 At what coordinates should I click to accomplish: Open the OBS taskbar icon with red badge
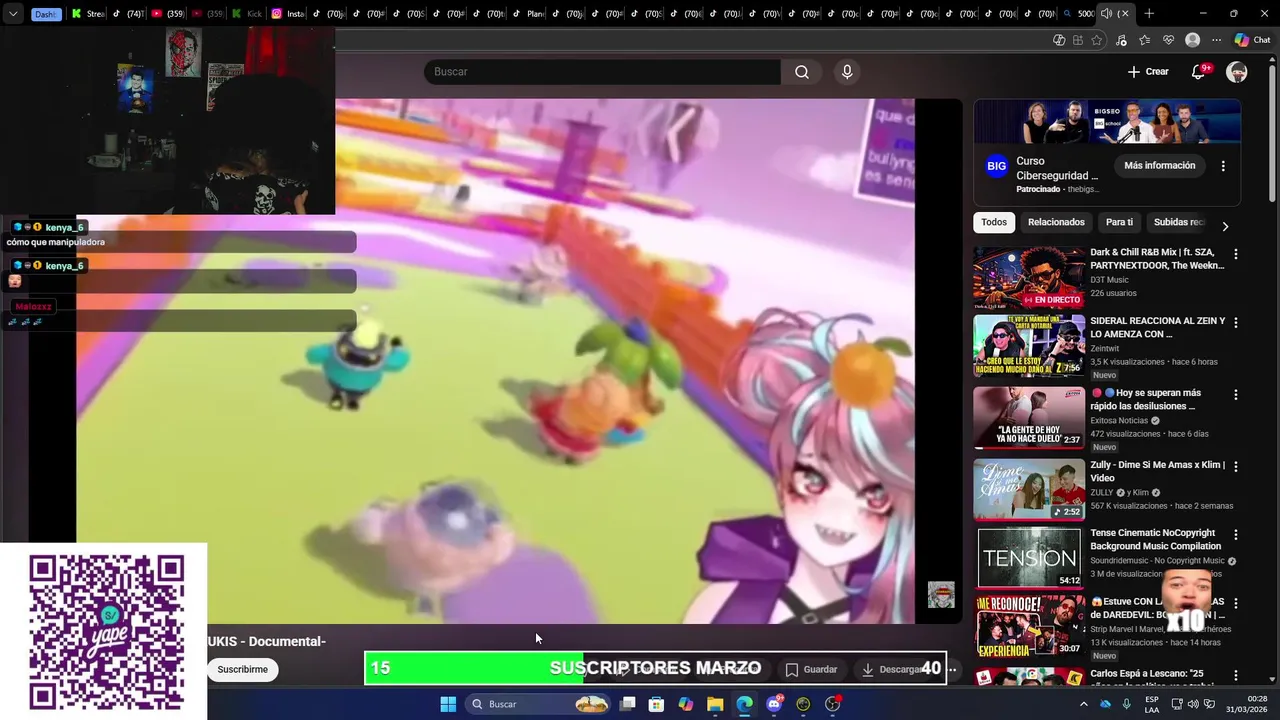coord(833,704)
